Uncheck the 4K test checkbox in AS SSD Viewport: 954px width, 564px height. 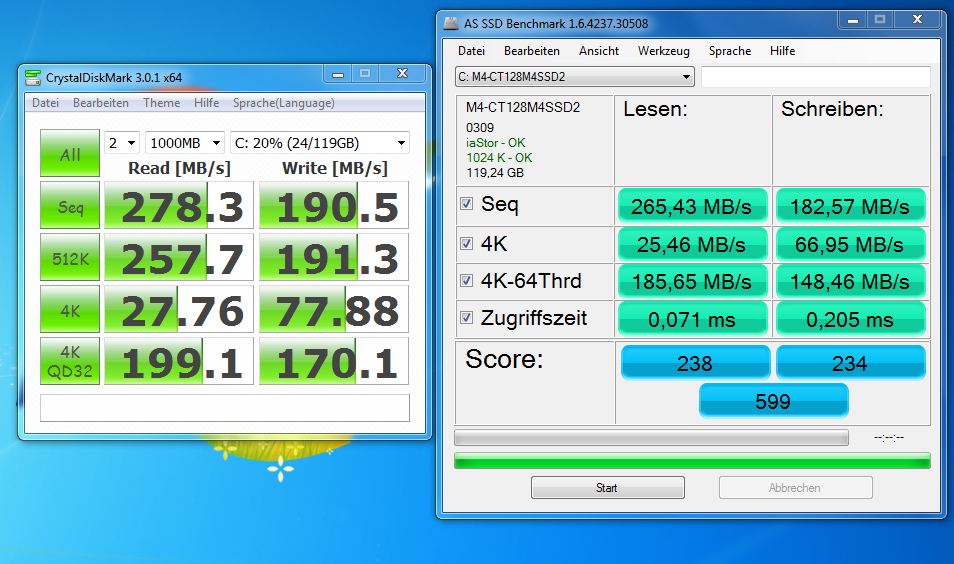pyautogui.click(x=467, y=243)
